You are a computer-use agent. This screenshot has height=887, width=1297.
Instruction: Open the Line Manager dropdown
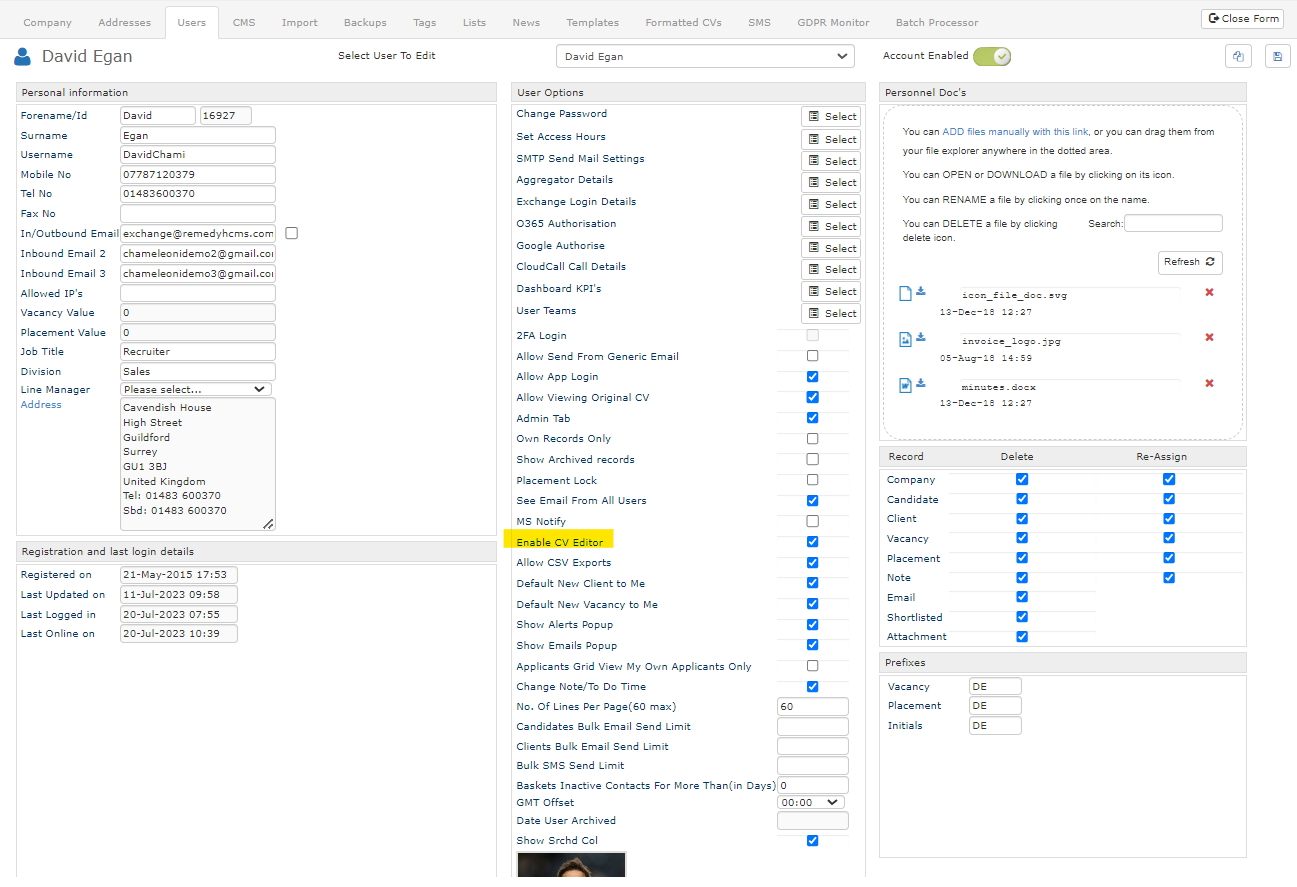point(196,389)
